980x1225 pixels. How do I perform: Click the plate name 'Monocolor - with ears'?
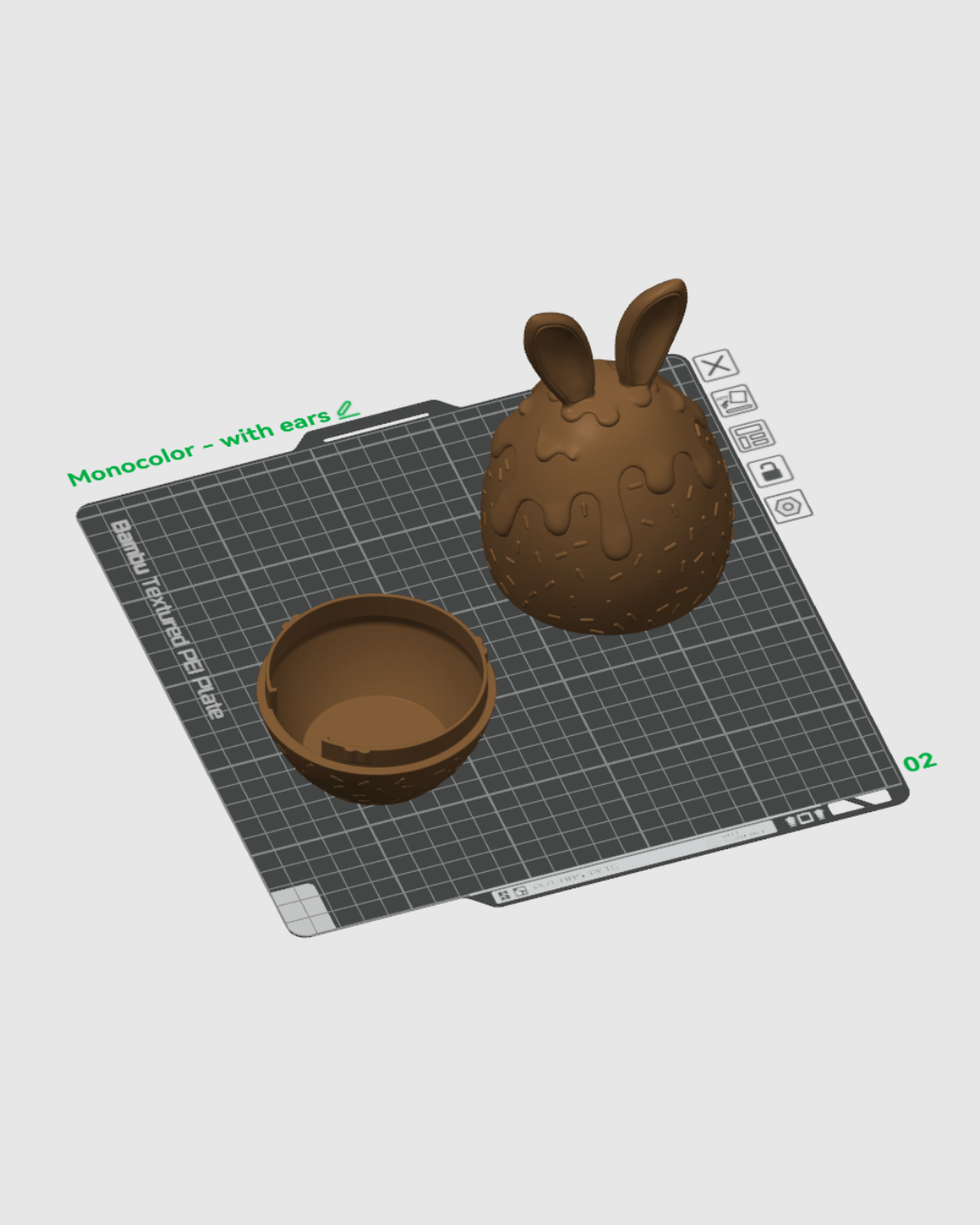pyautogui.click(x=198, y=446)
